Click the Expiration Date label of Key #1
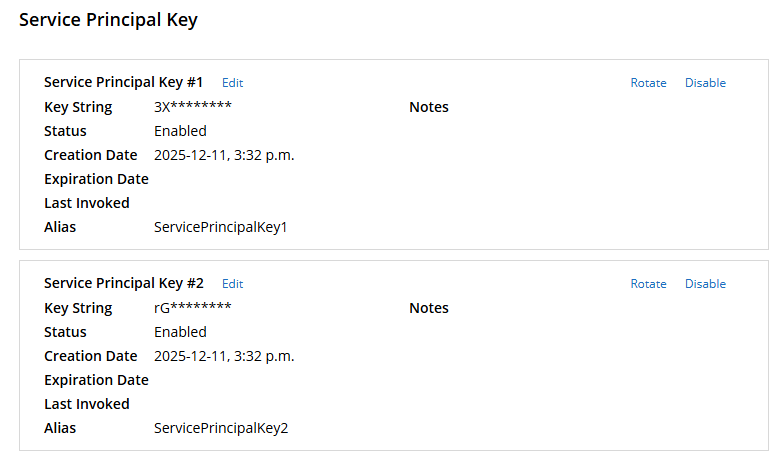The height and width of the screenshot is (462, 780). click(96, 179)
